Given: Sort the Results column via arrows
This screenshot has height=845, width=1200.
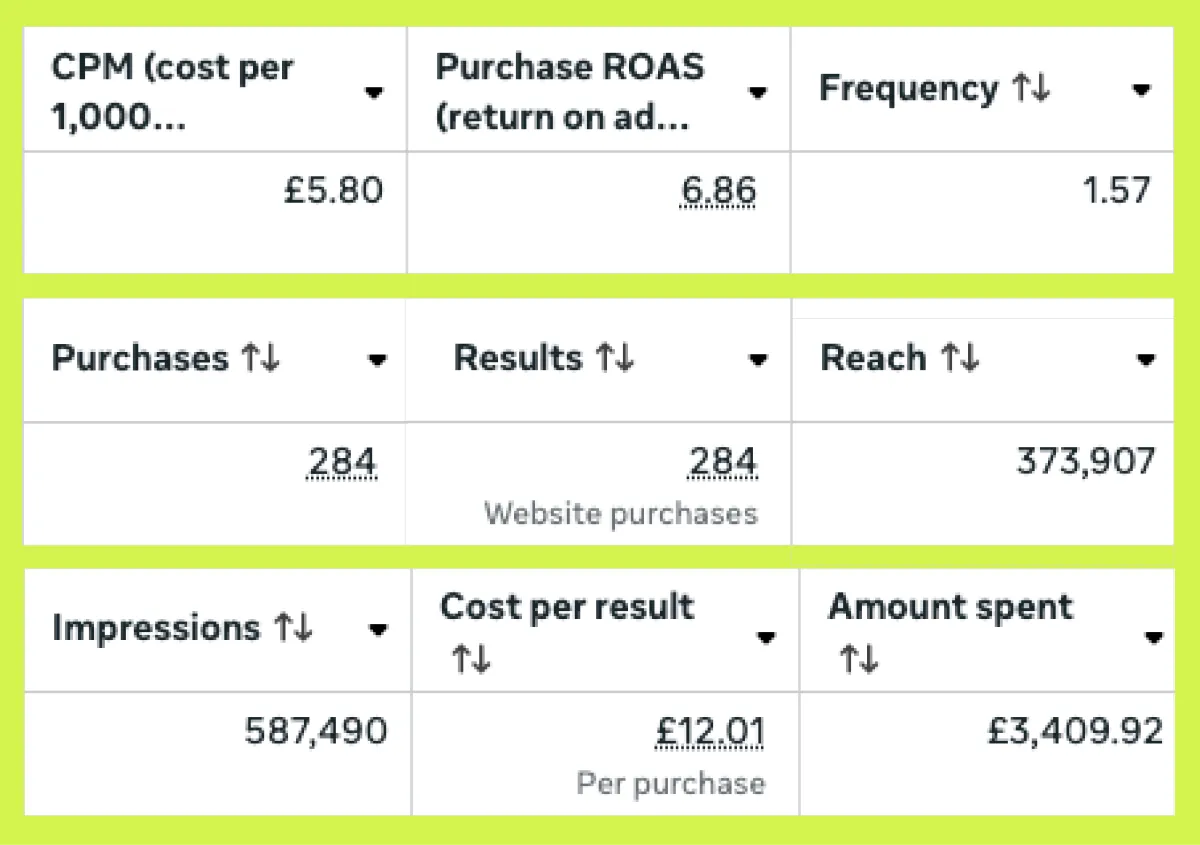Looking at the screenshot, I should click(614, 359).
